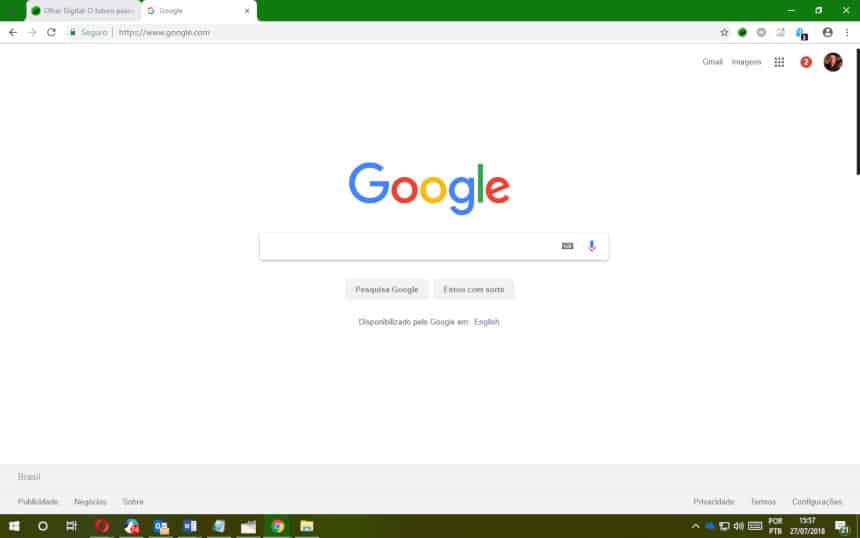
Task: Click the colorful Google logo
Action: (x=429, y=188)
